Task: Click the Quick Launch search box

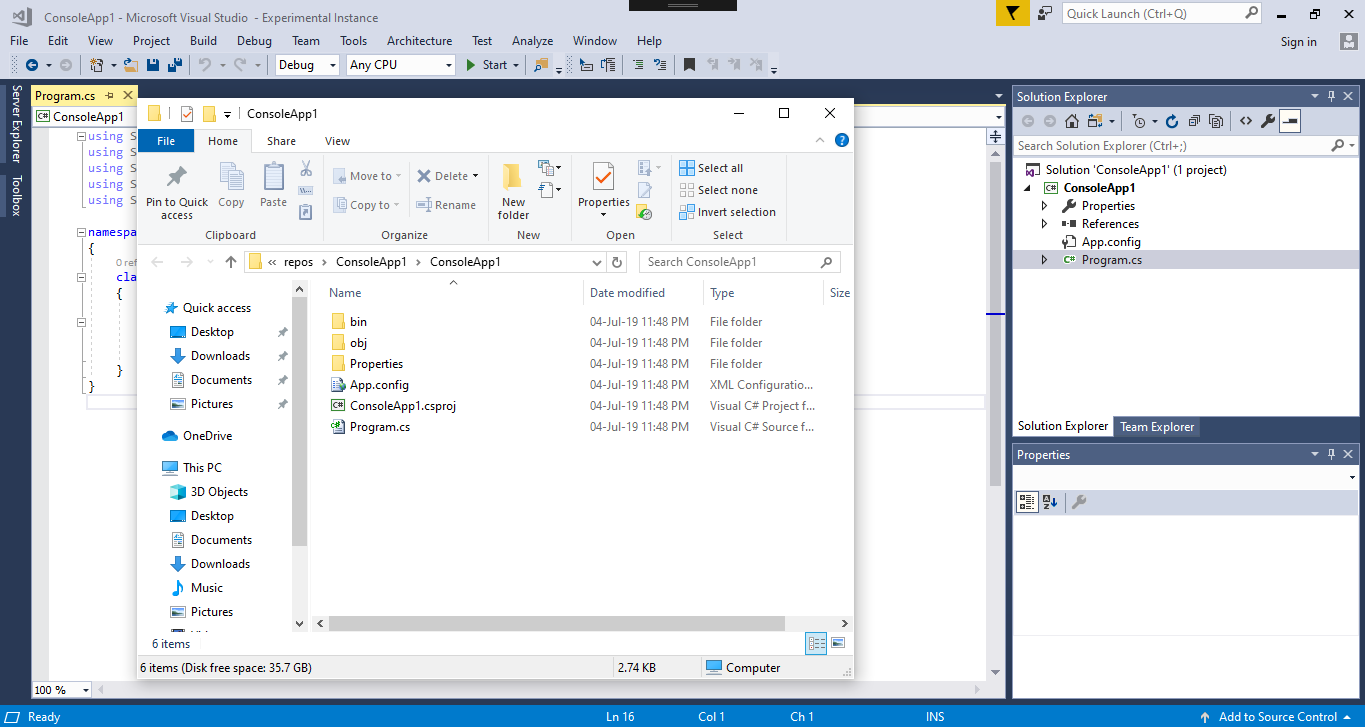Action: click(x=1163, y=14)
